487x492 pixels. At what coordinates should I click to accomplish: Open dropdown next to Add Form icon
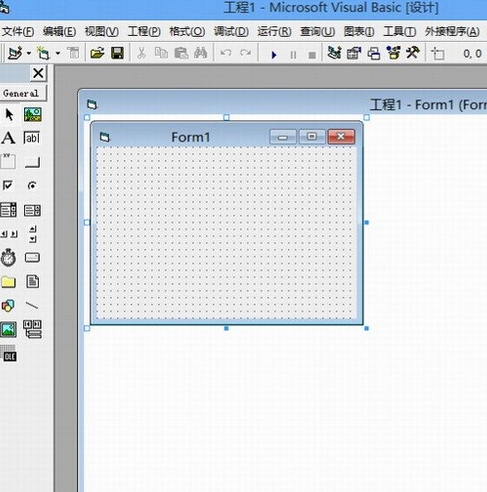coord(58,53)
